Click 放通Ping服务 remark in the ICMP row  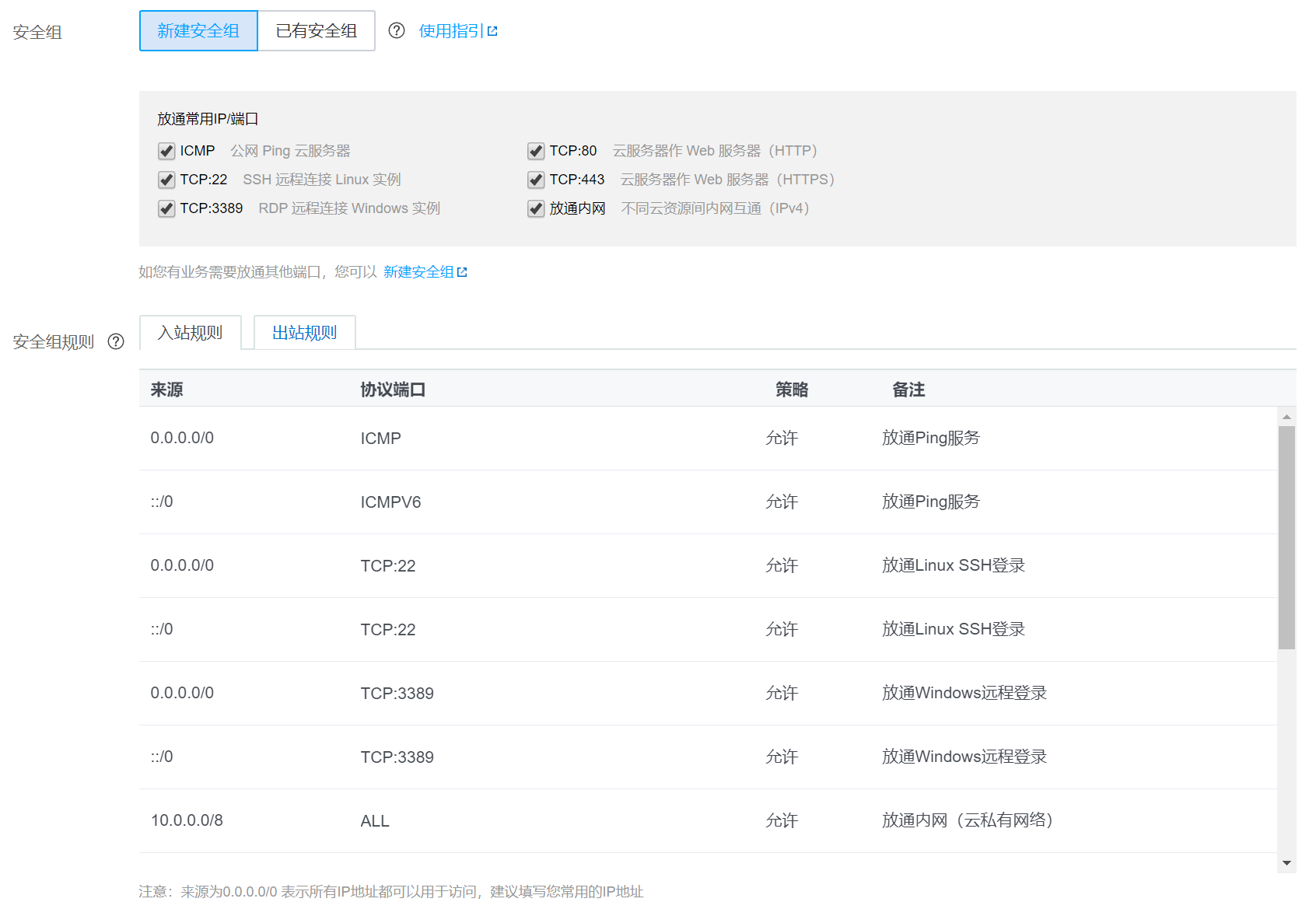coord(931,438)
